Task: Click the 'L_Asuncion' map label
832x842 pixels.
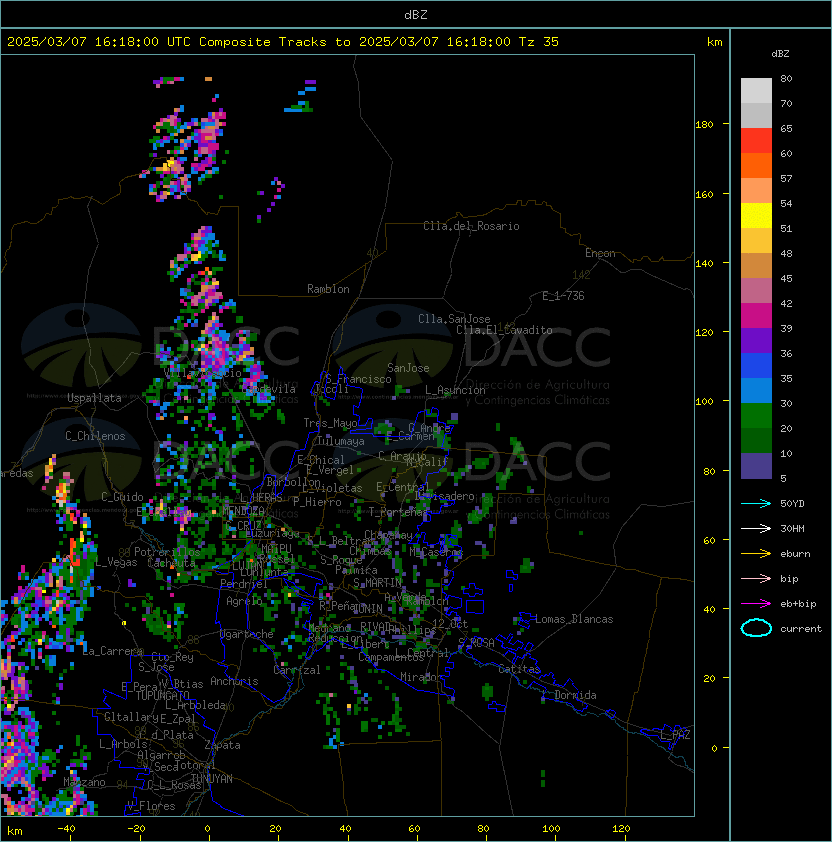Action: 455,390
